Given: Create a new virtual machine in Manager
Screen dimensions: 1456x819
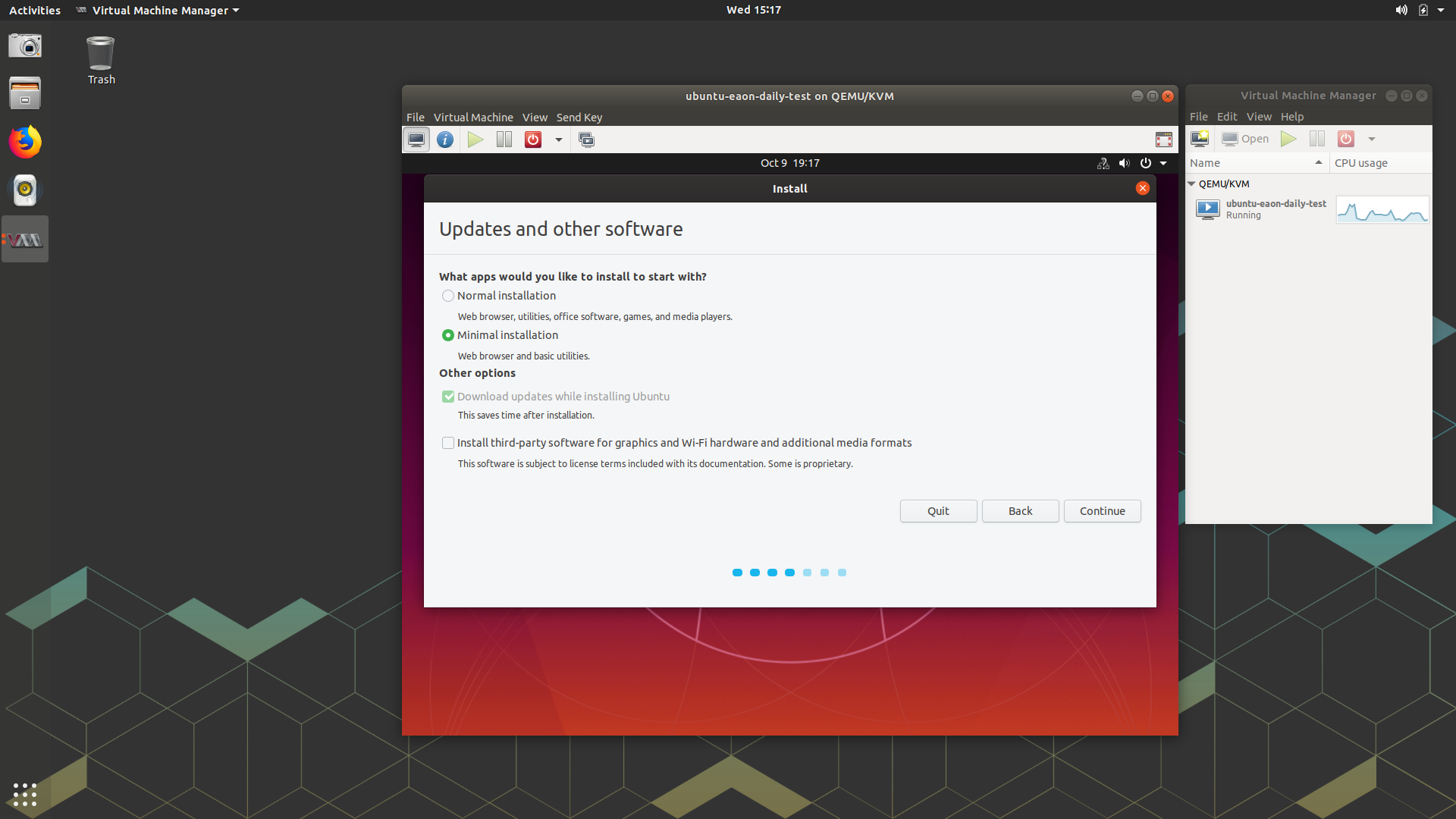Looking at the screenshot, I should pyautogui.click(x=1200, y=139).
